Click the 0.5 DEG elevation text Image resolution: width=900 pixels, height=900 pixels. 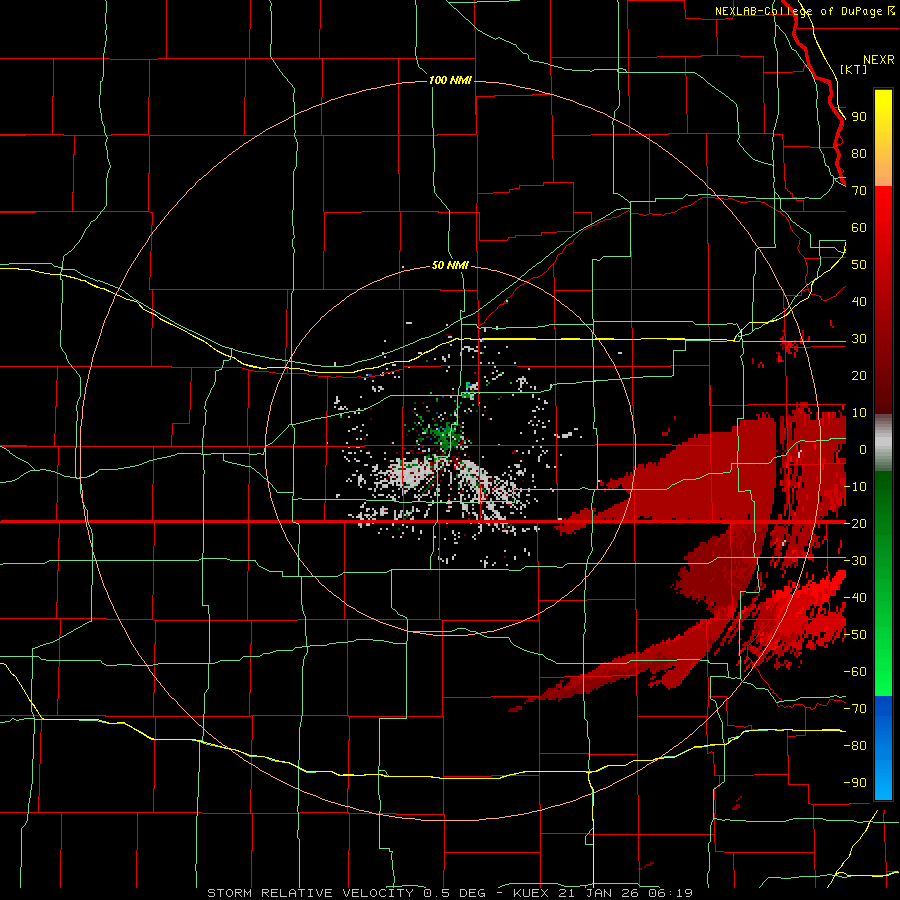coord(455,893)
